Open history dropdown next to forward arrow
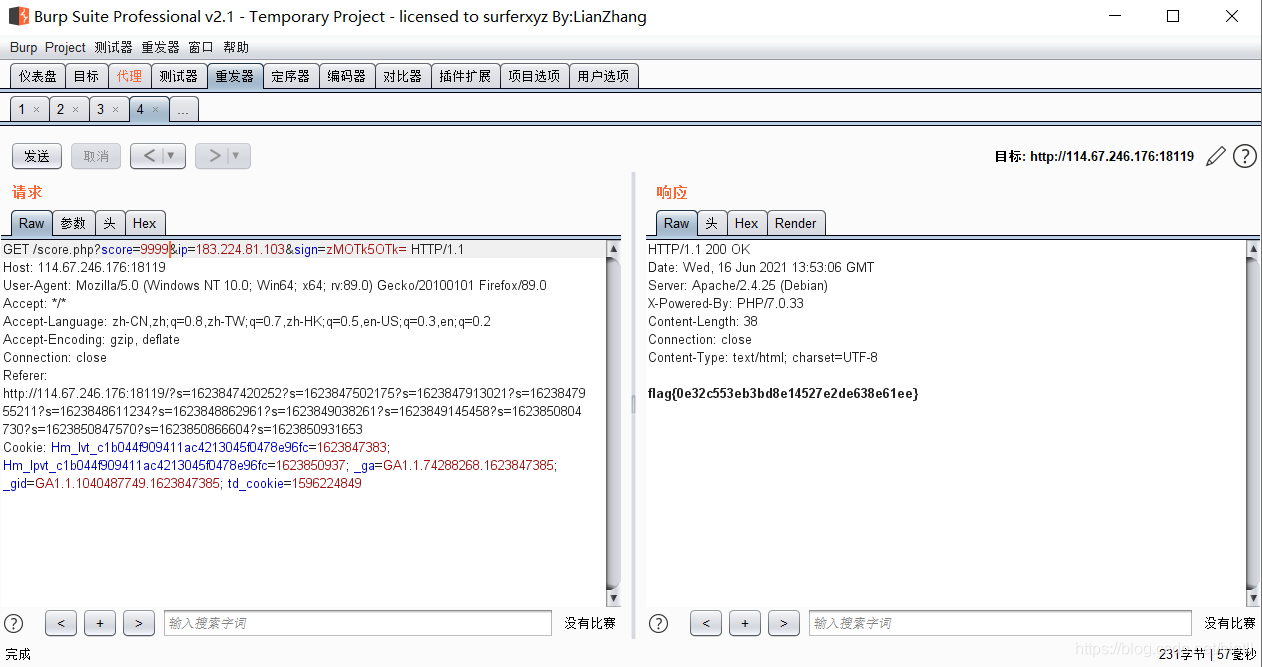 tap(238, 156)
